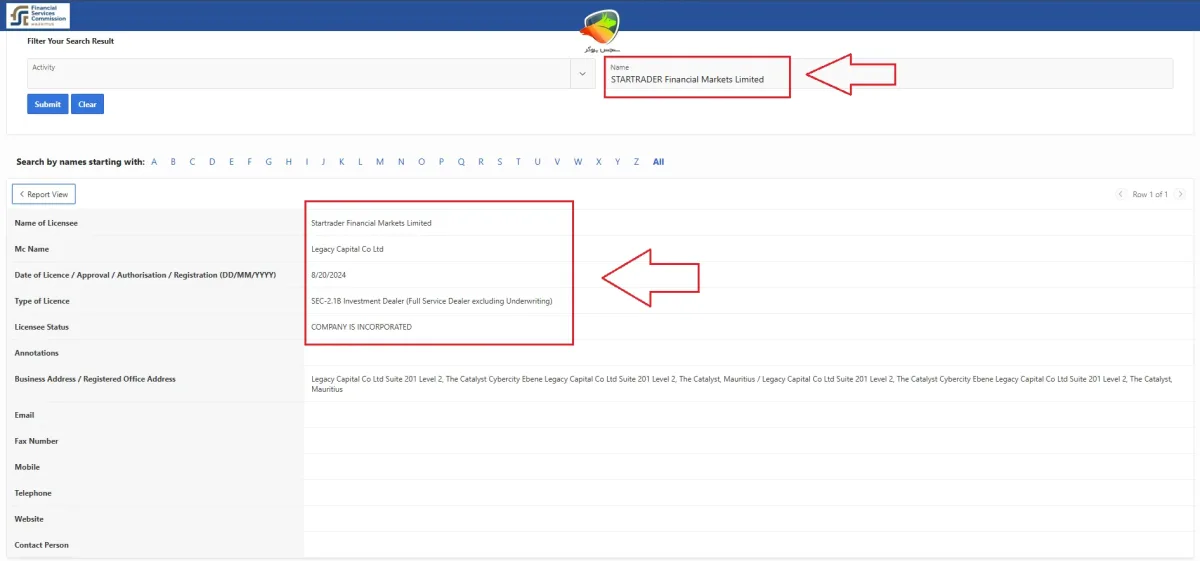Screen dimensions: 1200x561
Task: Click the 'Mobile' row label
Action: pyautogui.click(x=27, y=467)
